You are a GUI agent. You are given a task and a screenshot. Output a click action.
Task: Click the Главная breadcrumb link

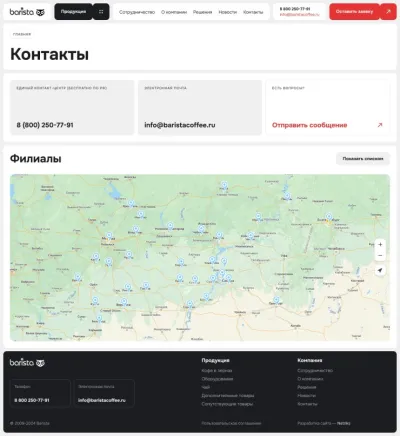[22, 34]
